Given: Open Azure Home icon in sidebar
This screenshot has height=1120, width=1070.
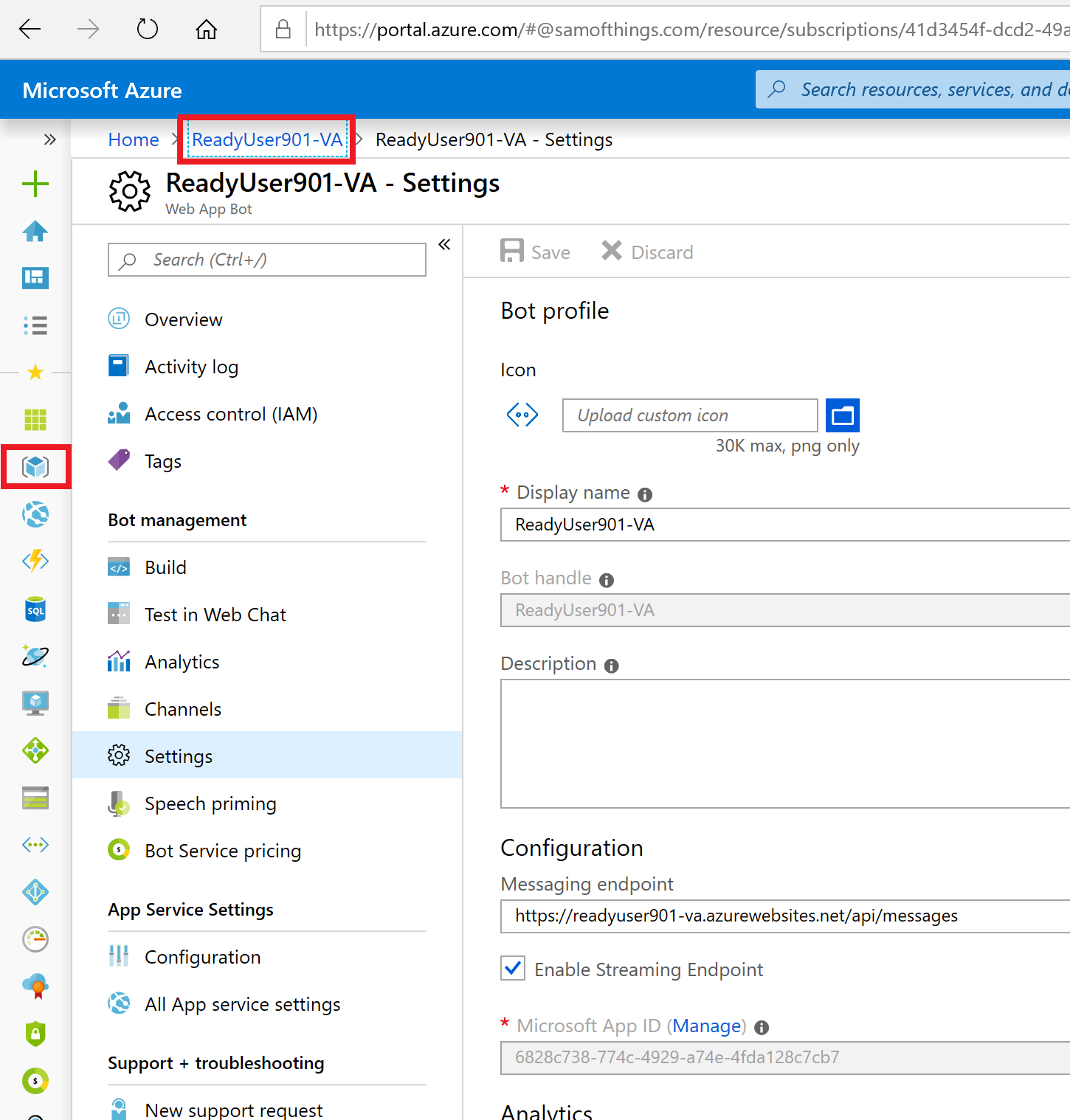Looking at the screenshot, I should 35,231.
